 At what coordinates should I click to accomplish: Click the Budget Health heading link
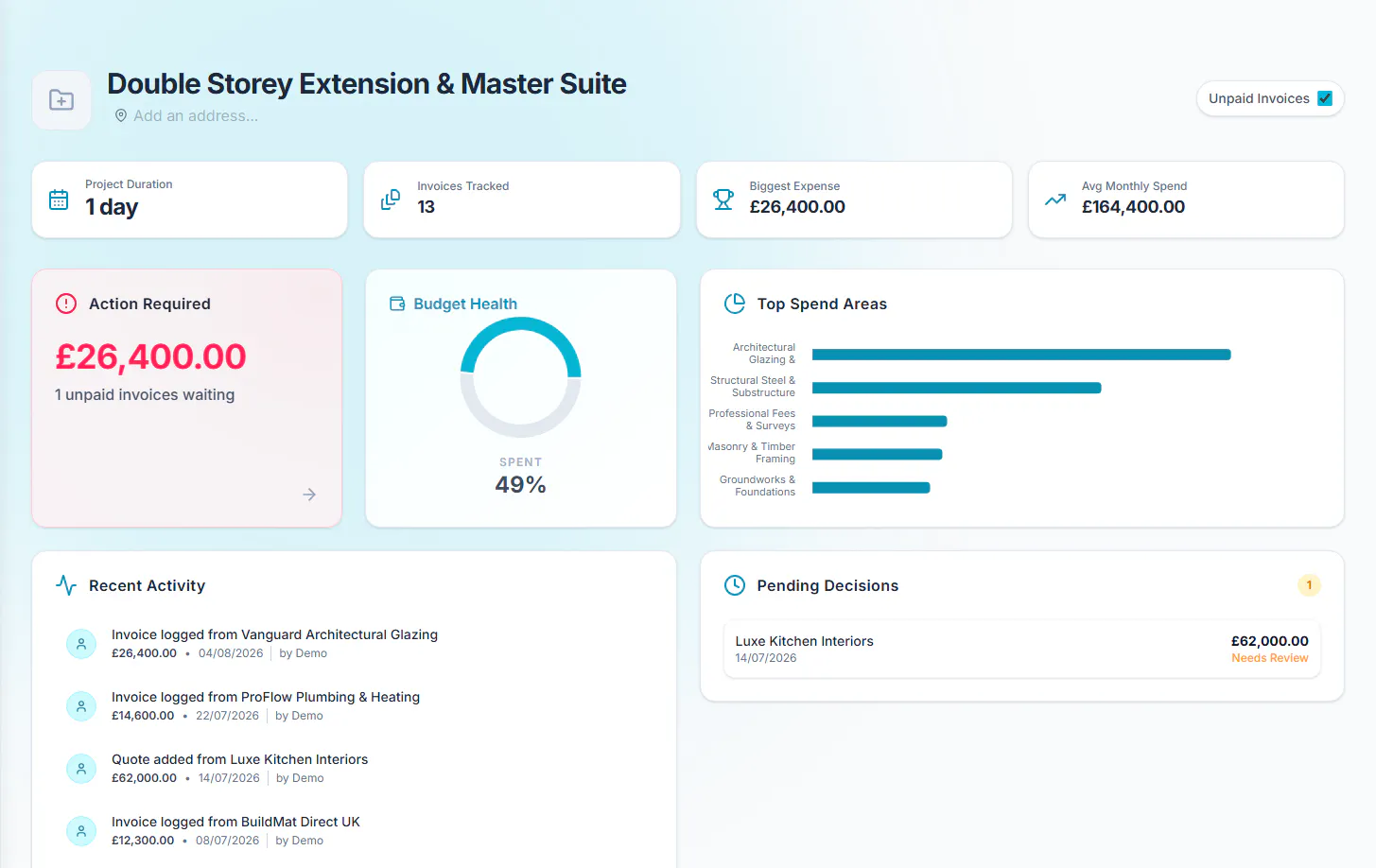[x=465, y=304]
